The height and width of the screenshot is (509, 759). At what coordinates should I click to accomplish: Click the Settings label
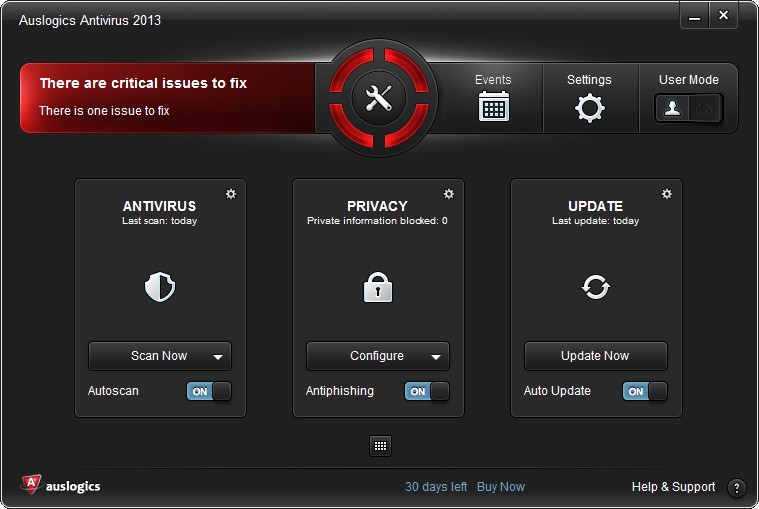pos(589,80)
